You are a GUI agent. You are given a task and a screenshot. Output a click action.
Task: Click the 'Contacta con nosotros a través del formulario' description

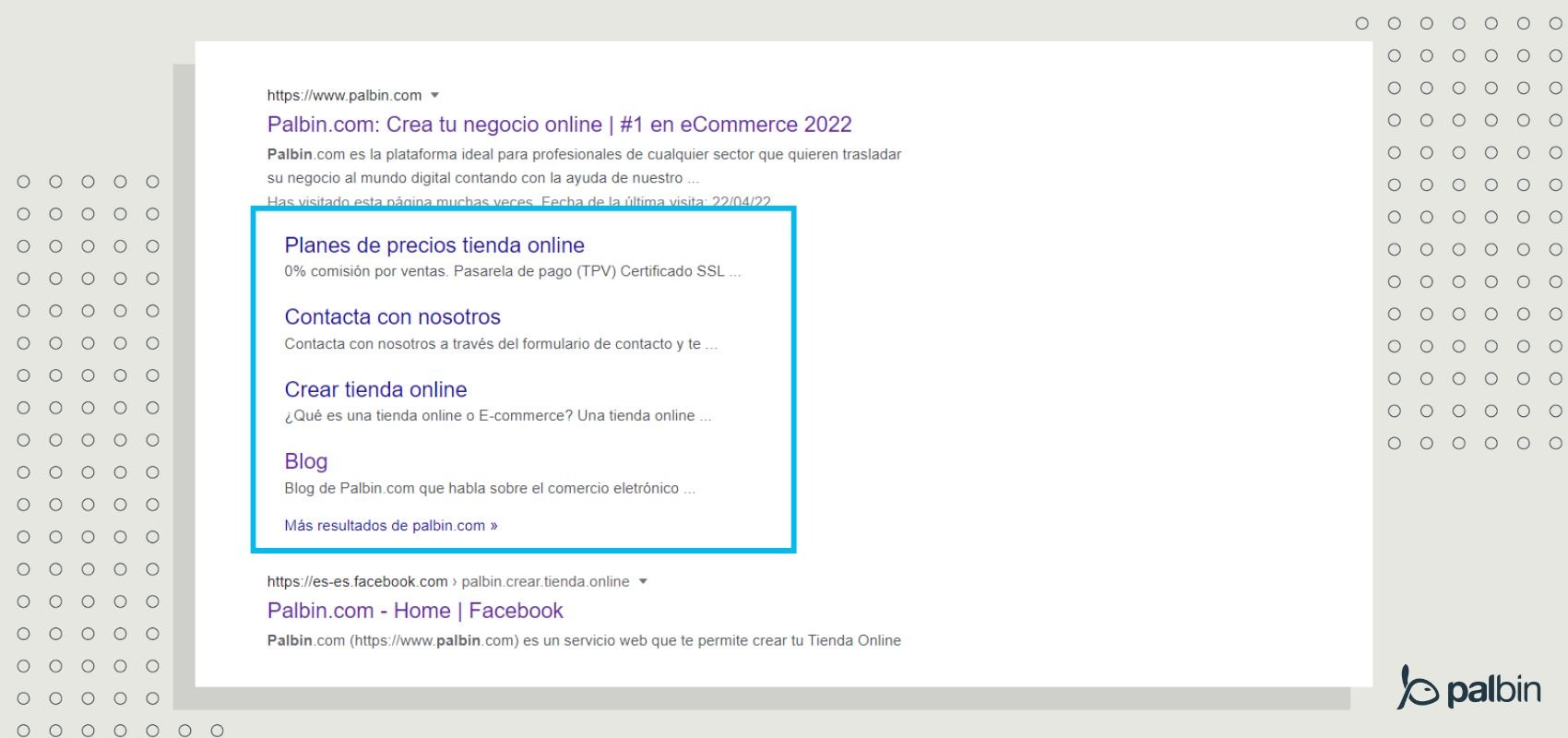[x=500, y=344]
